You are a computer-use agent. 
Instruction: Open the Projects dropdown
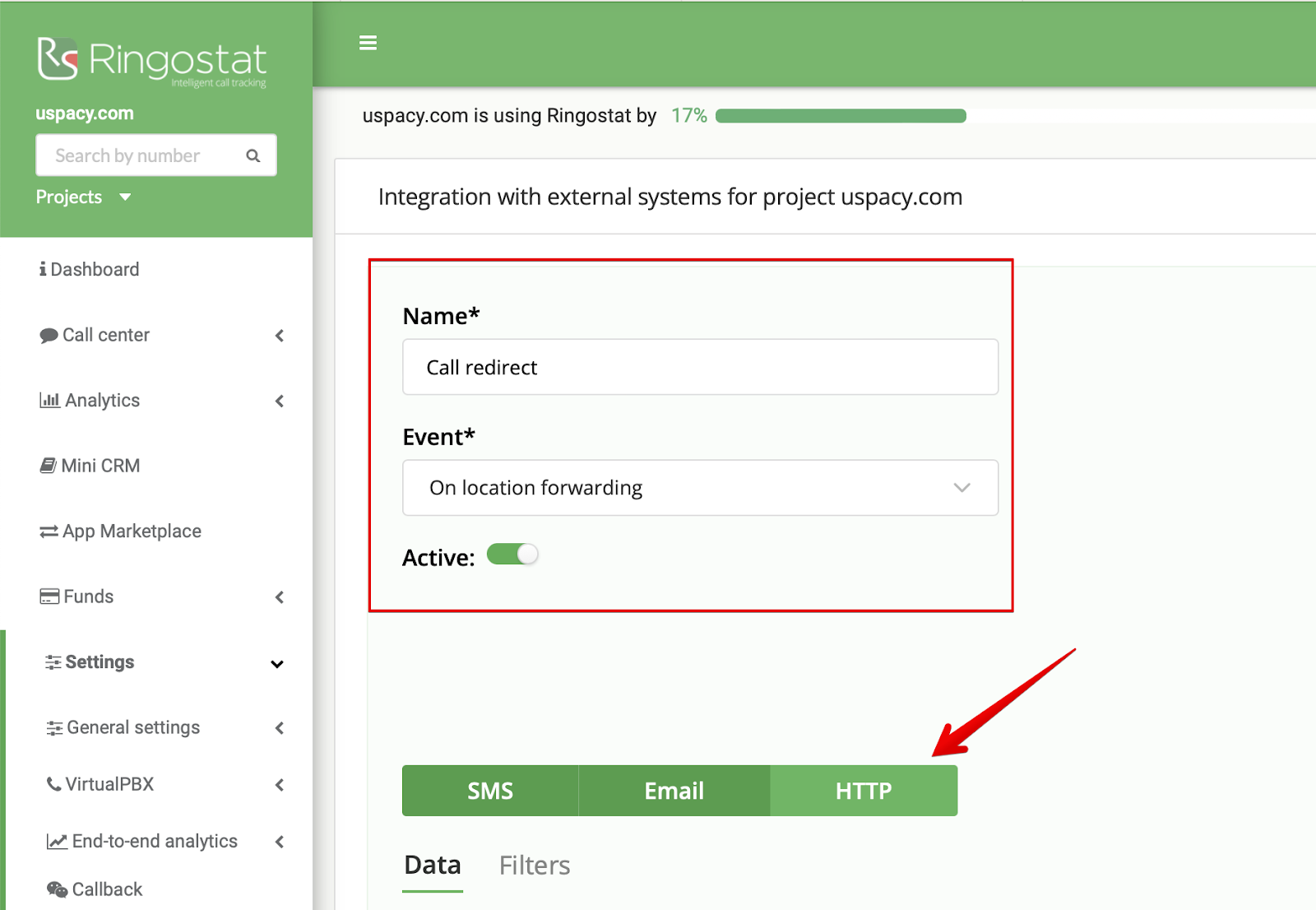tap(83, 197)
